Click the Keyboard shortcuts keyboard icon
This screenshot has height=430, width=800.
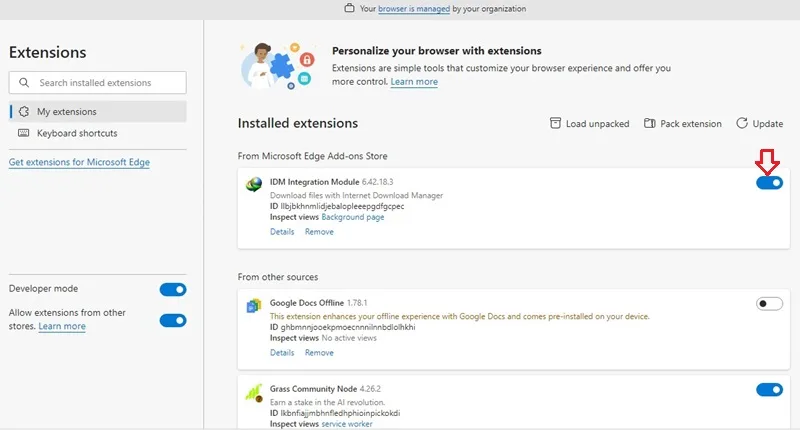[x=23, y=133]
